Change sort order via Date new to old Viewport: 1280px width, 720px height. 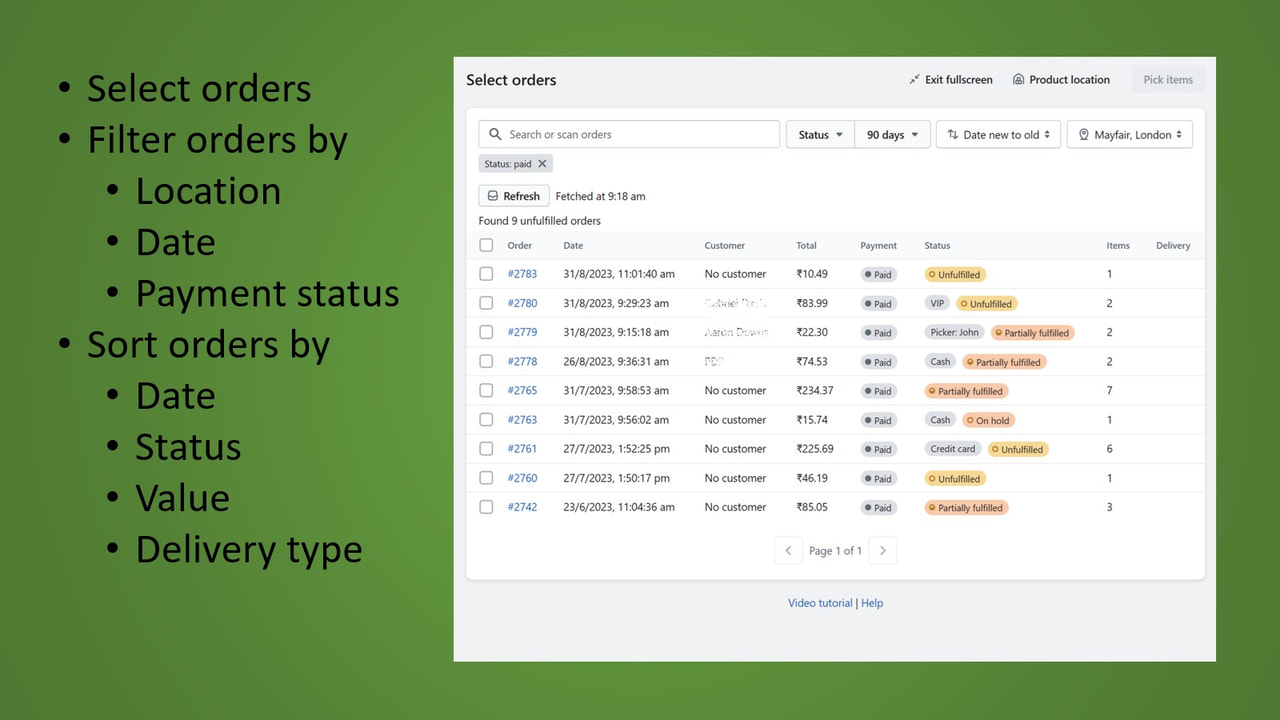click(x=998, y=133)
